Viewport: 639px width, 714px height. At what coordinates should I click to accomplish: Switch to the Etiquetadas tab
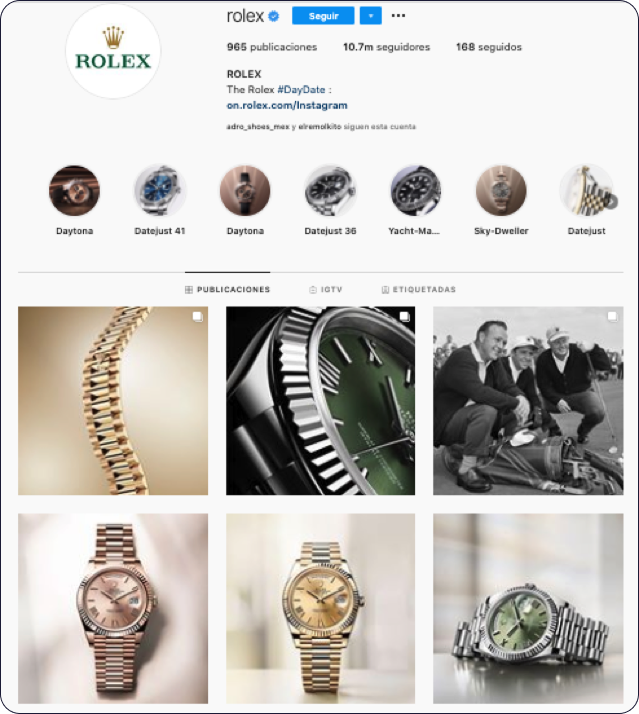pyautogui.click(x=419, y=290)
